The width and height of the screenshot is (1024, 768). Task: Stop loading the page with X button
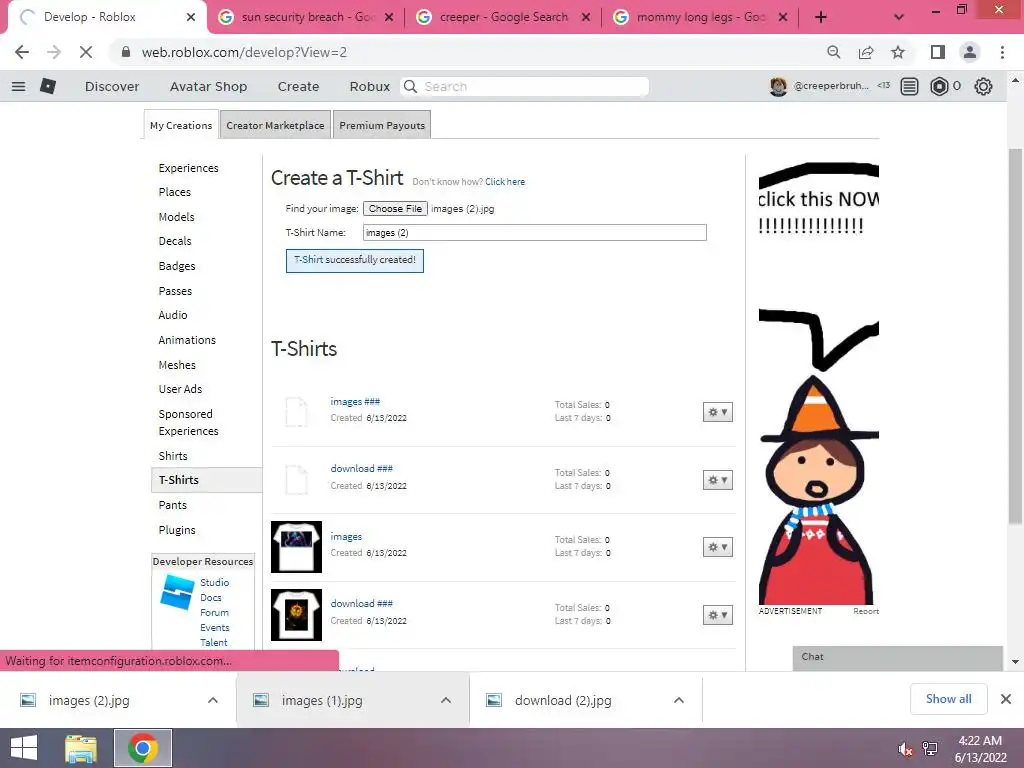[86, 52]
